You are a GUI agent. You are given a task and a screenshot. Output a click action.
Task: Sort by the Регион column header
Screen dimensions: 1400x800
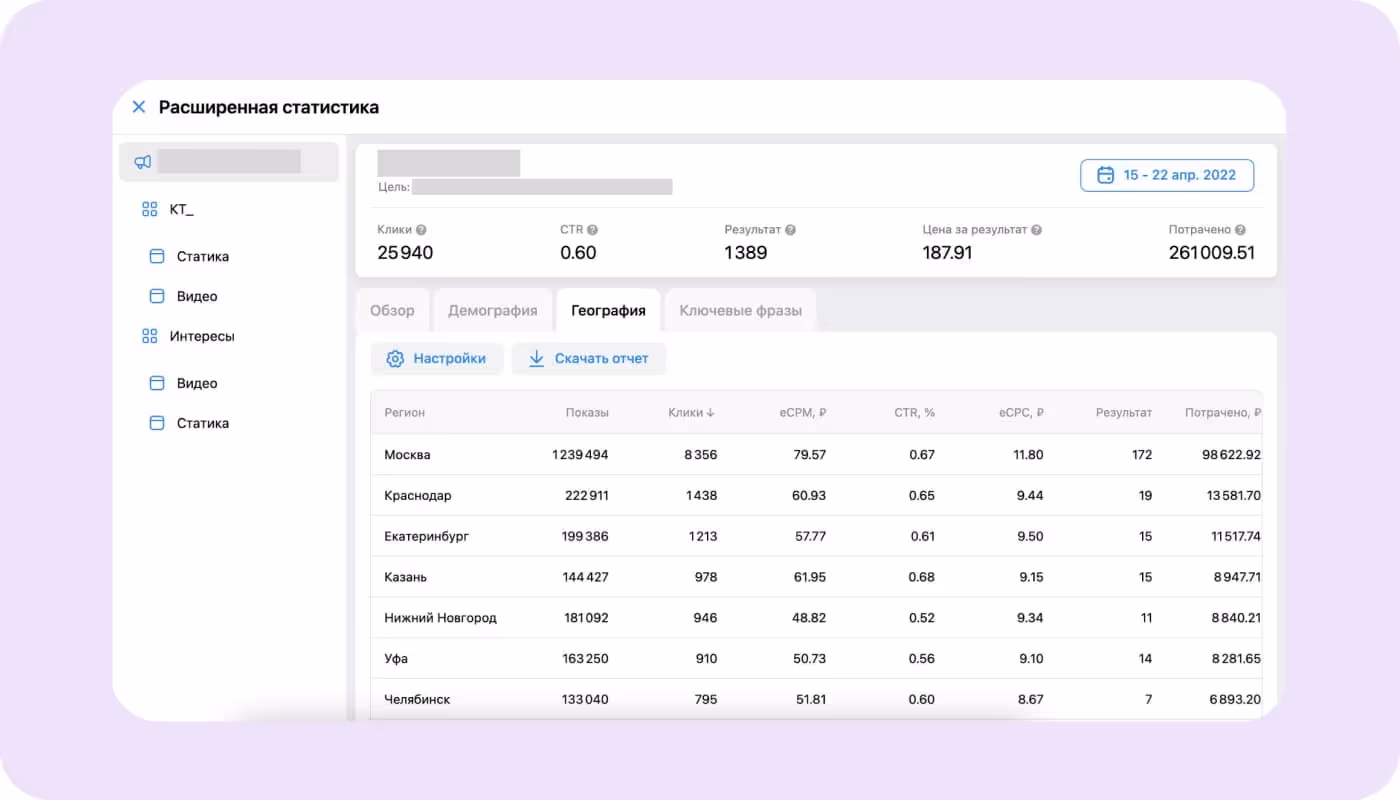(404, 413)
